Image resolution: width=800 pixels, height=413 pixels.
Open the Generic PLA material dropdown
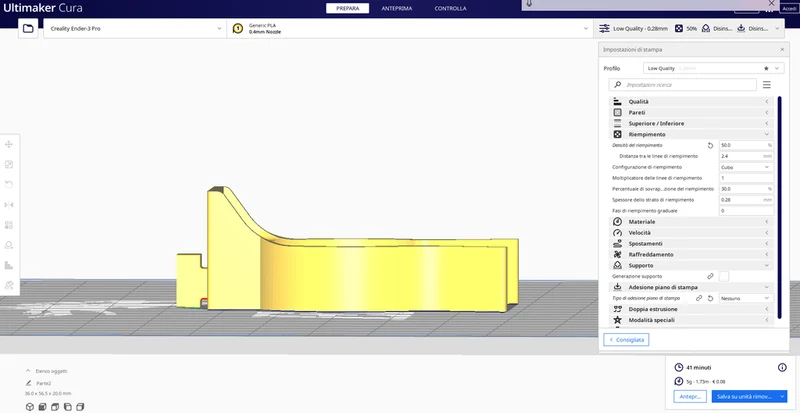coord(410,29)
